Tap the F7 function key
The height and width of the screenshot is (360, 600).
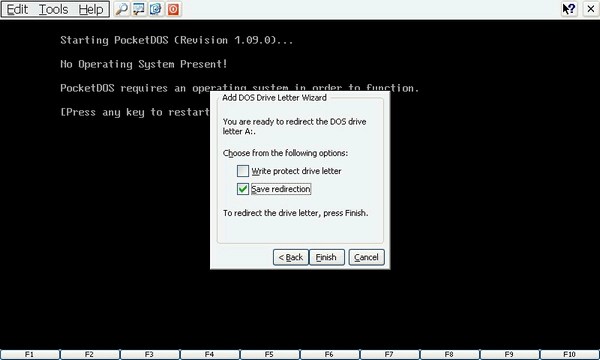coord(390,355)
